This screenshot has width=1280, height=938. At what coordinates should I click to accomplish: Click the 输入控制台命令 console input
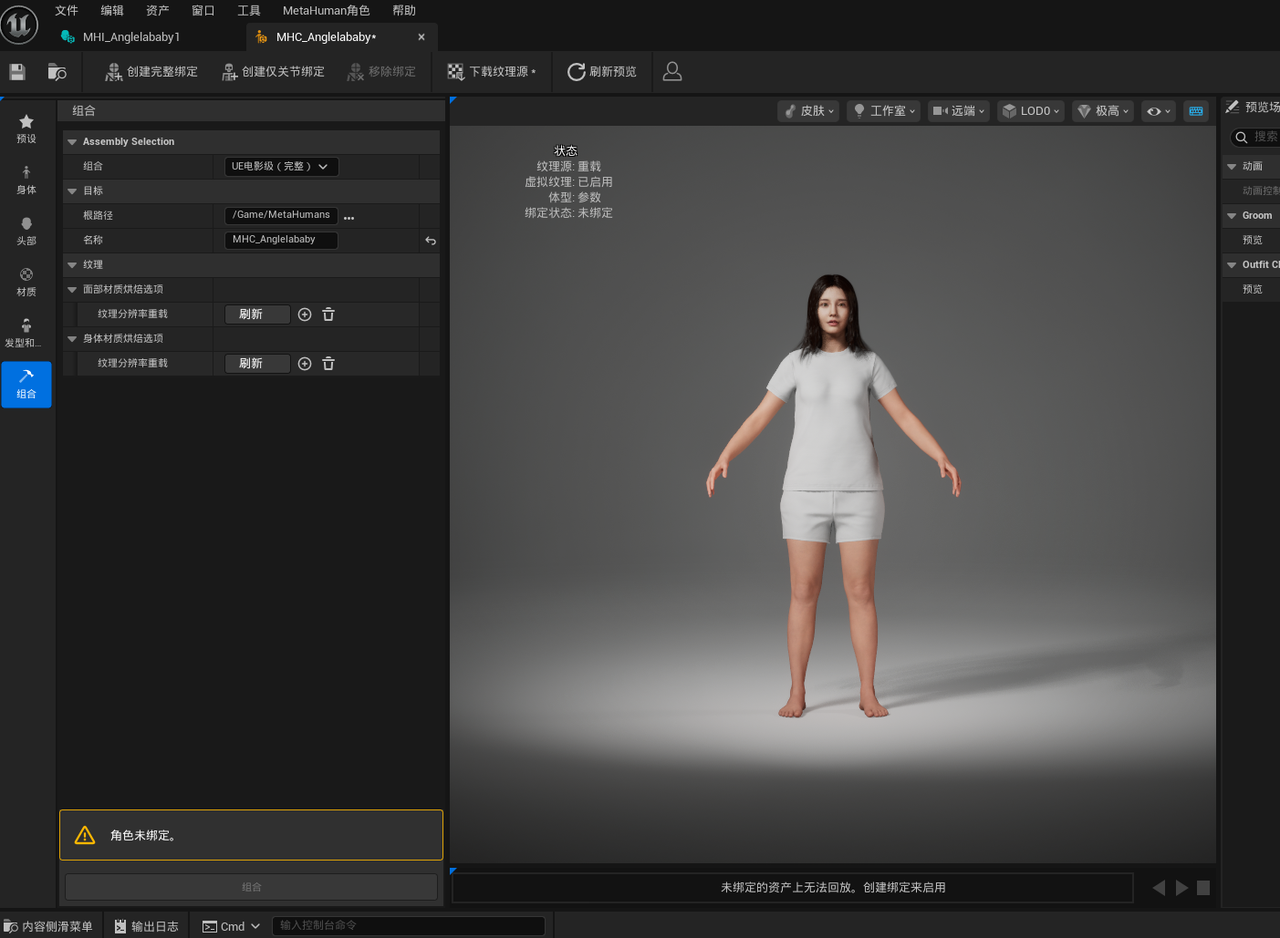408,926
